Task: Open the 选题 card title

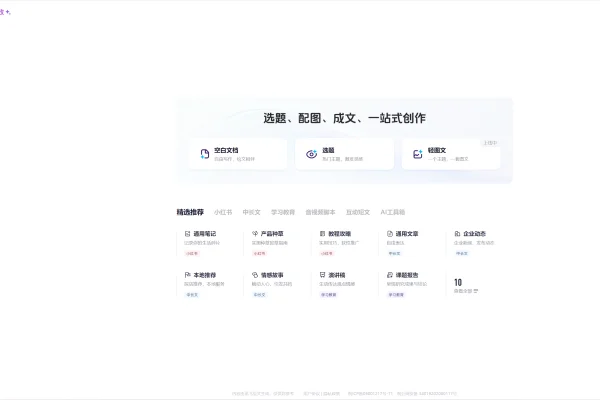Action: [x=328, y=150]
